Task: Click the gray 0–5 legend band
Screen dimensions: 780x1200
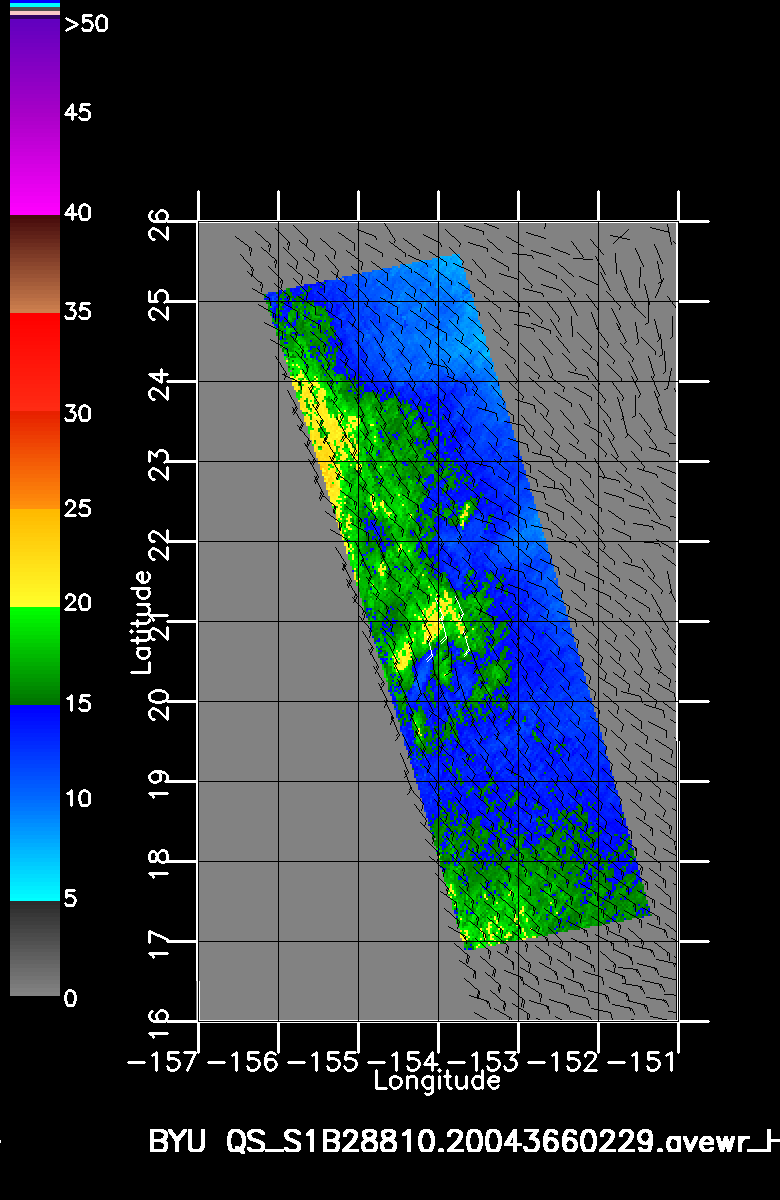Action: click(x=34, y=949)
